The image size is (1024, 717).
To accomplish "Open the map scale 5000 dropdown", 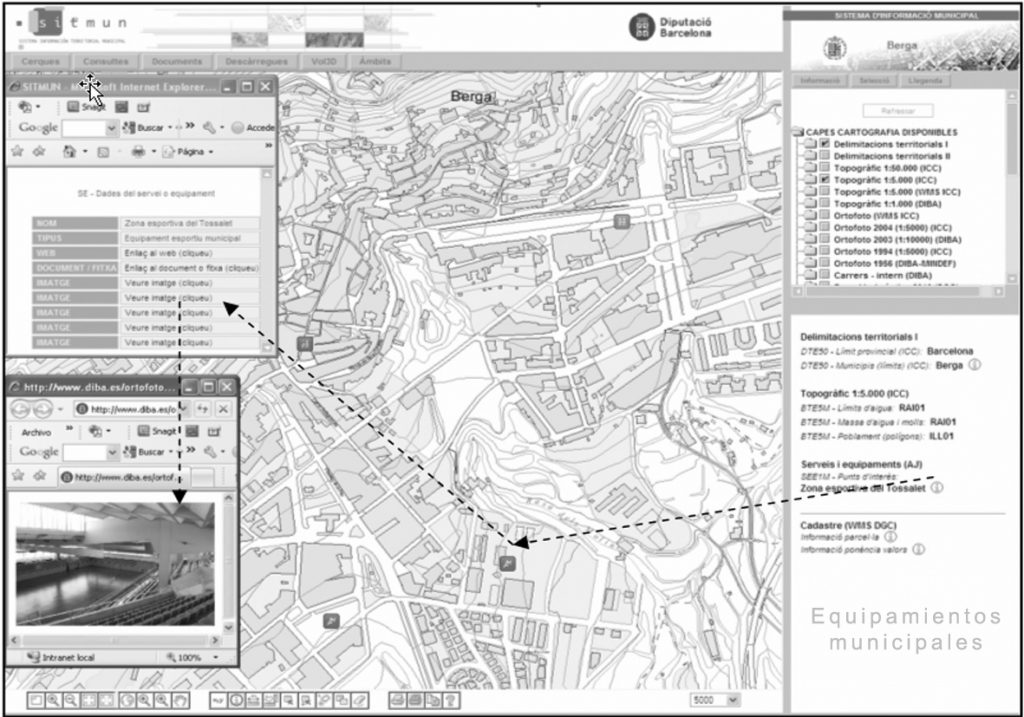I will point(733,700).
